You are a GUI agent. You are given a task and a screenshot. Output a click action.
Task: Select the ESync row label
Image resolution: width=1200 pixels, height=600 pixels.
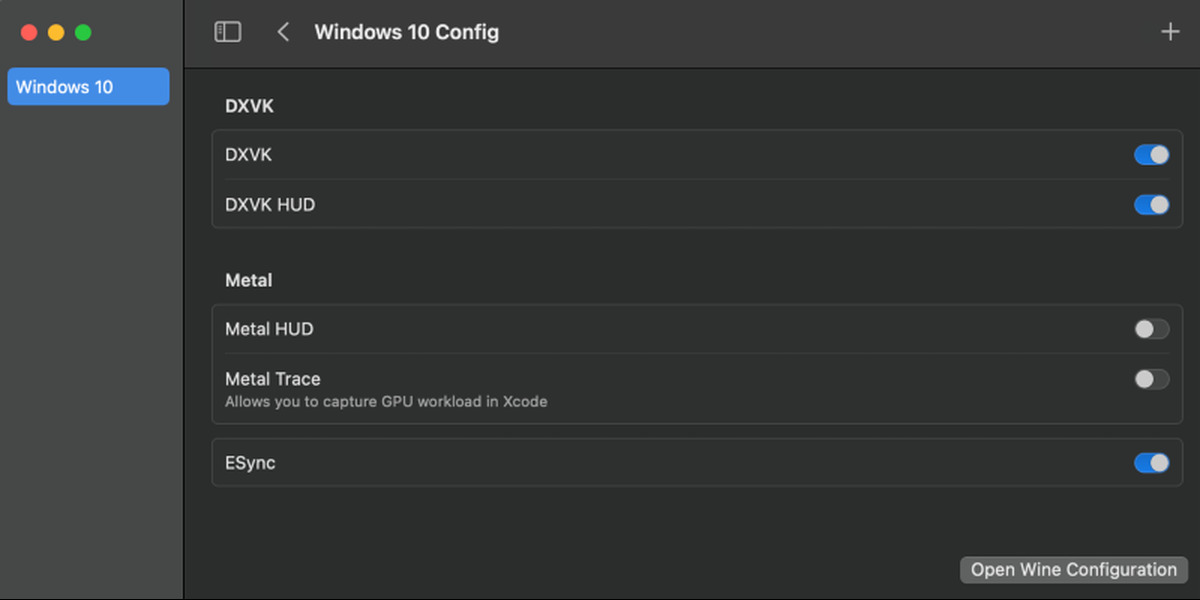pyautogui.click(x=250, y=463)
